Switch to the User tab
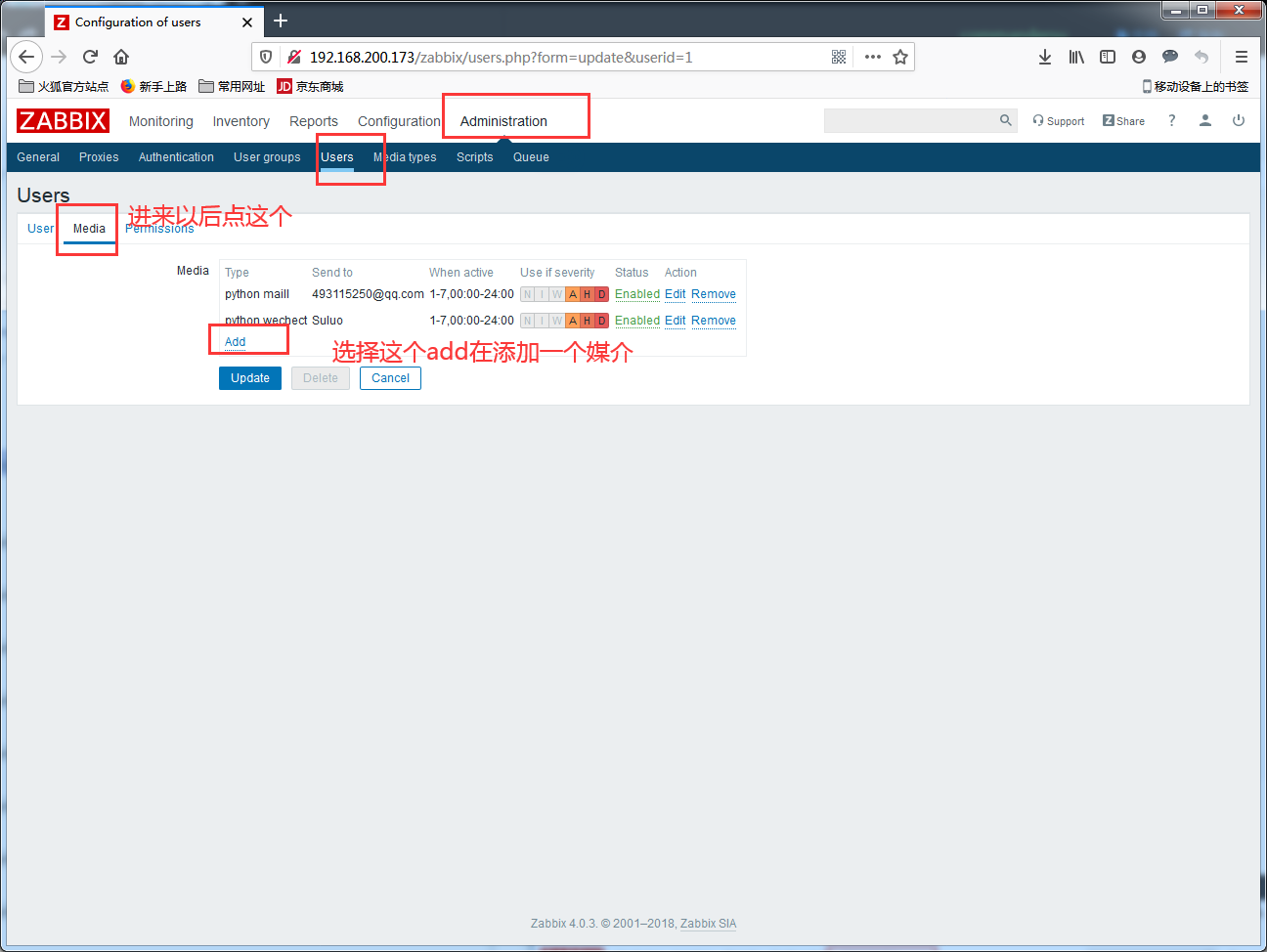The width and height of the screenshot is (1267, 952). [41, 229]
